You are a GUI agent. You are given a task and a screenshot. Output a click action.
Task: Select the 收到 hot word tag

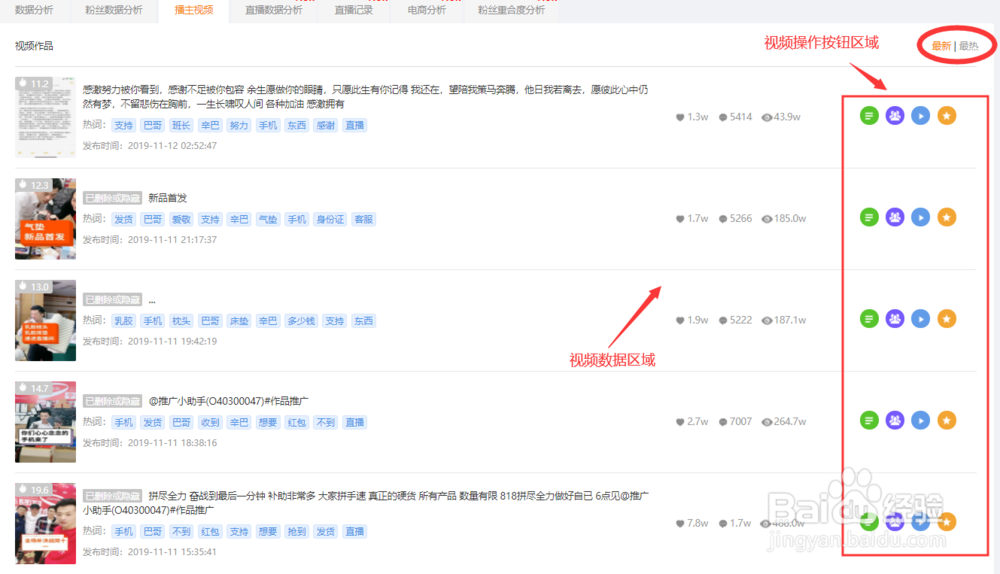pos(210,422)
